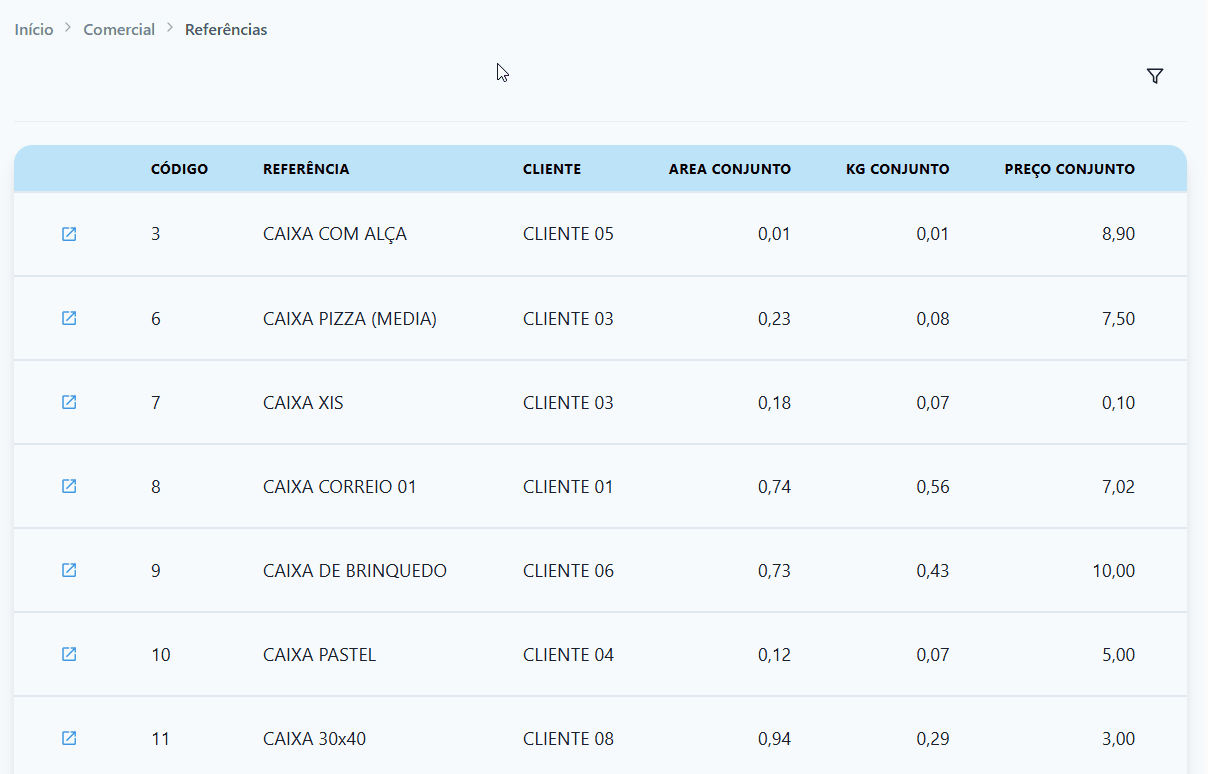Open record for CAIXA PASTEL

pos(69,654)
